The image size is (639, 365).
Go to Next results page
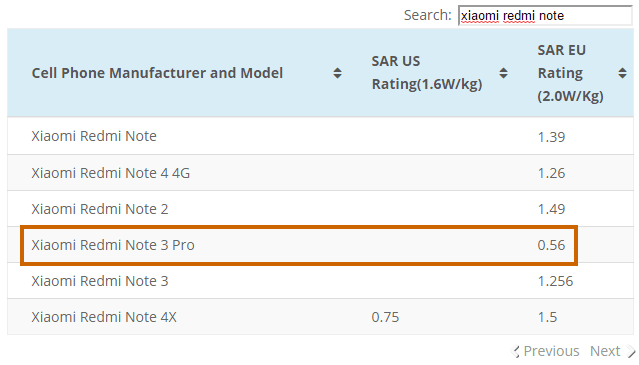click(x=613, y=351)
